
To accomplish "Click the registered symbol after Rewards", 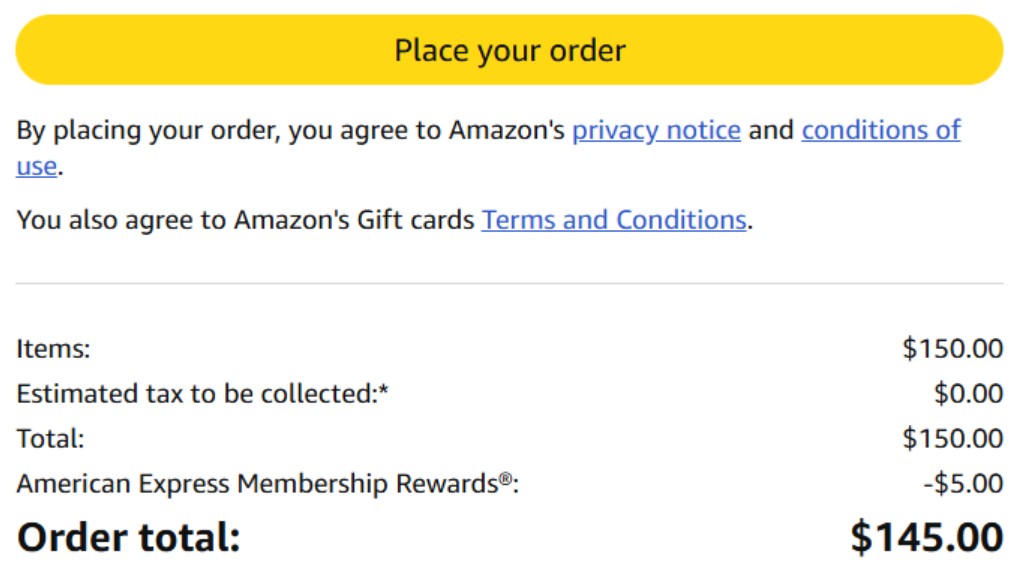I will click(506, 480).
